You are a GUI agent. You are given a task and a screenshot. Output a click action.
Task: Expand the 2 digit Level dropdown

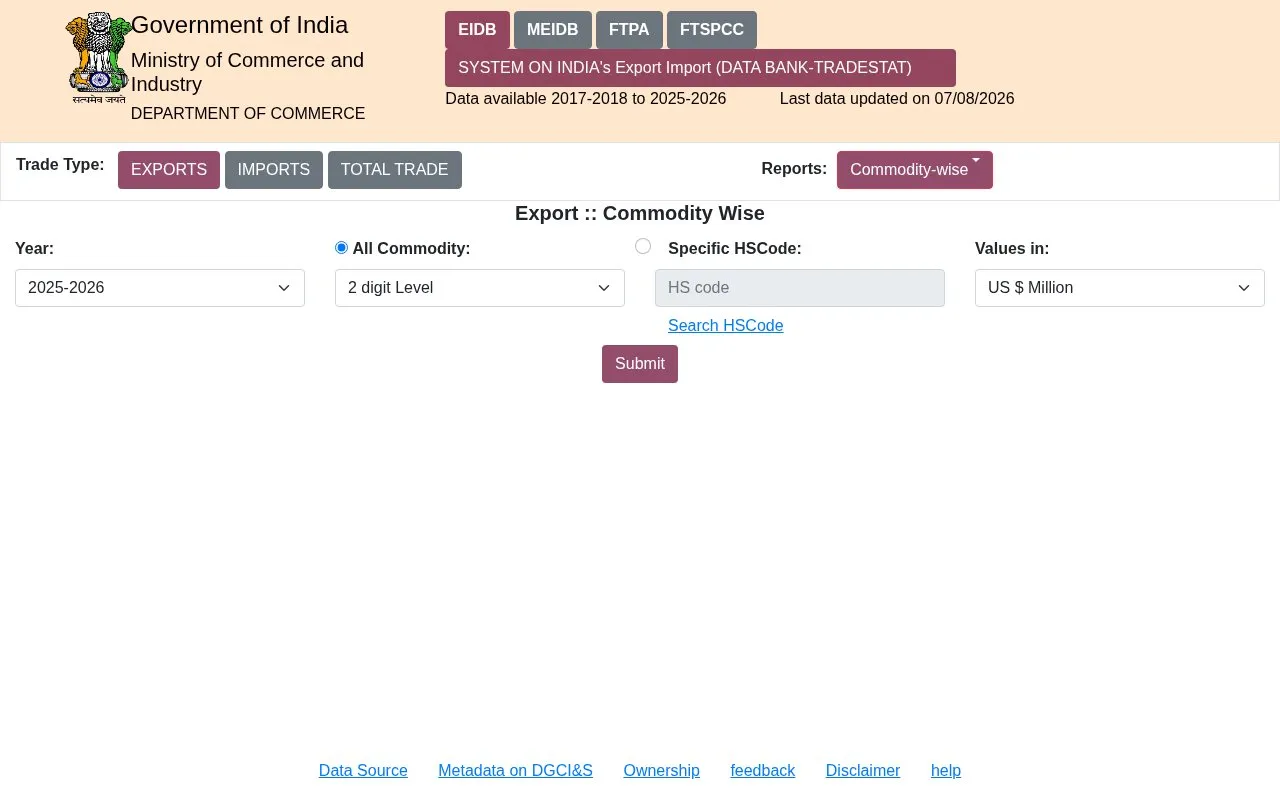coord(480,288)
